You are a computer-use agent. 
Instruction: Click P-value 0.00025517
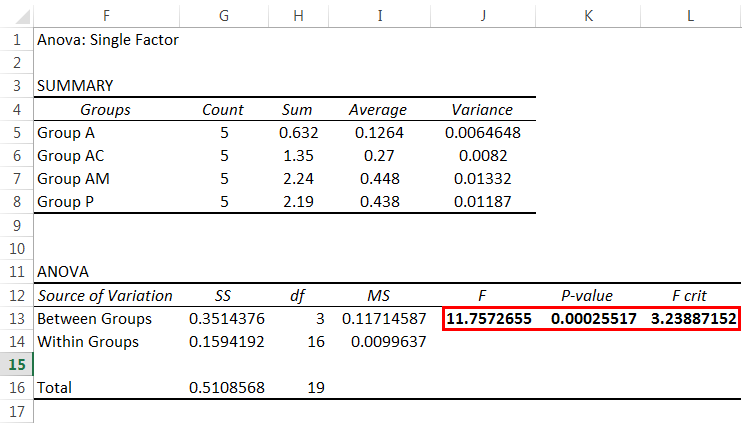pyautogui.click(x=594, y=318)
